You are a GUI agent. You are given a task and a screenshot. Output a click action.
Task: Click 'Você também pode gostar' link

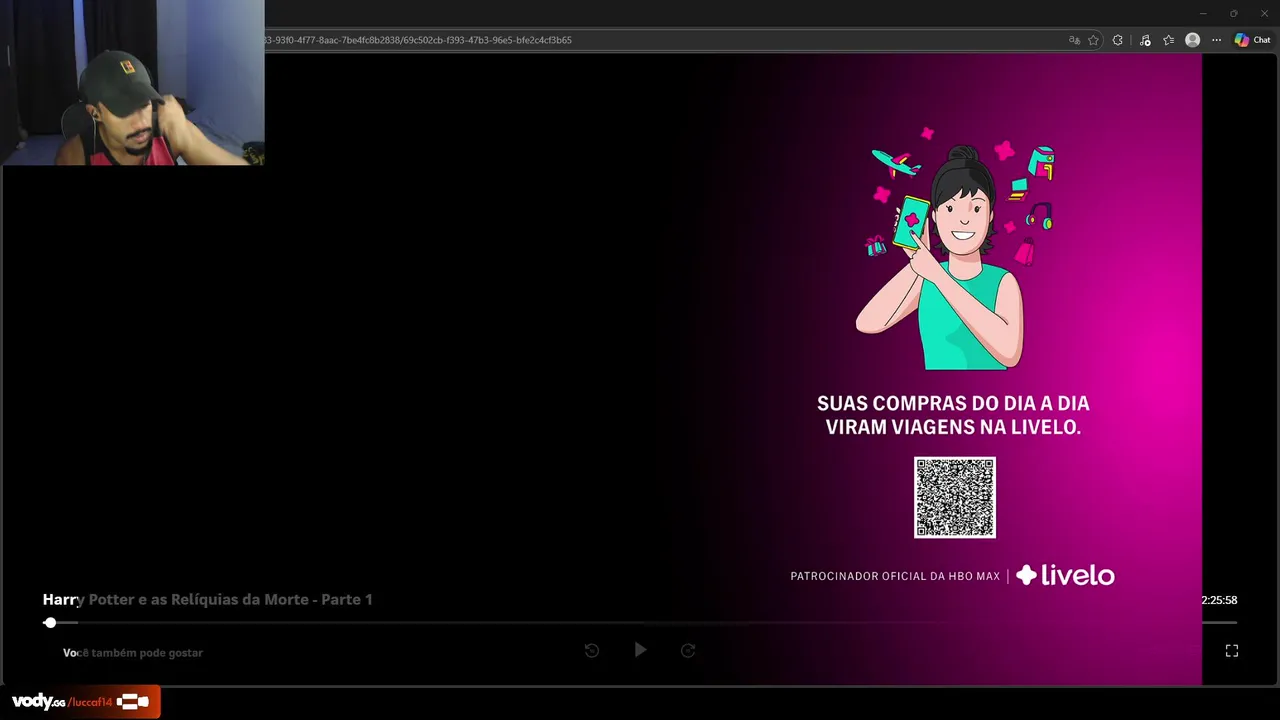(x=133, y=653)
